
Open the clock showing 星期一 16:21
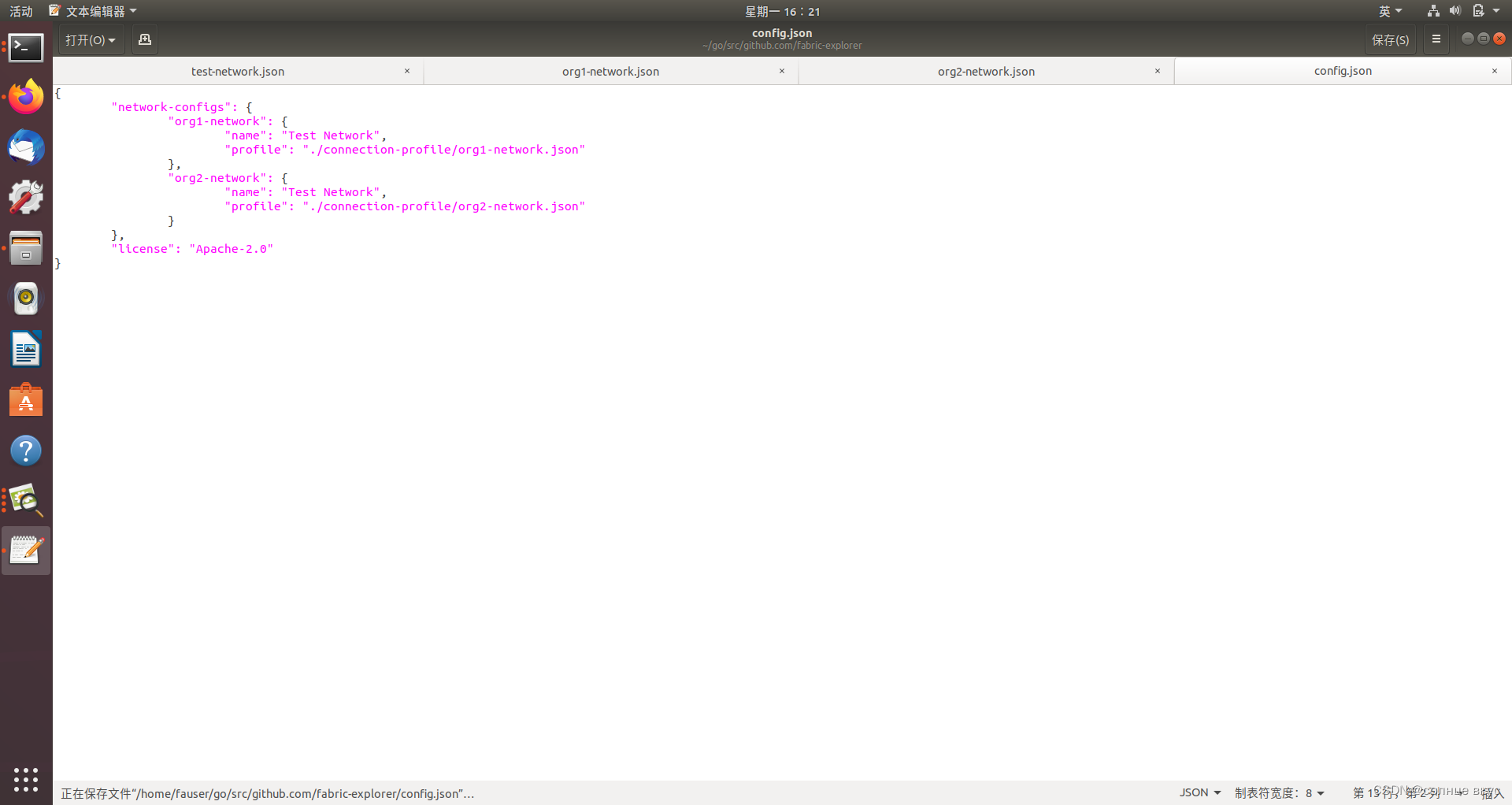point(783,11)
